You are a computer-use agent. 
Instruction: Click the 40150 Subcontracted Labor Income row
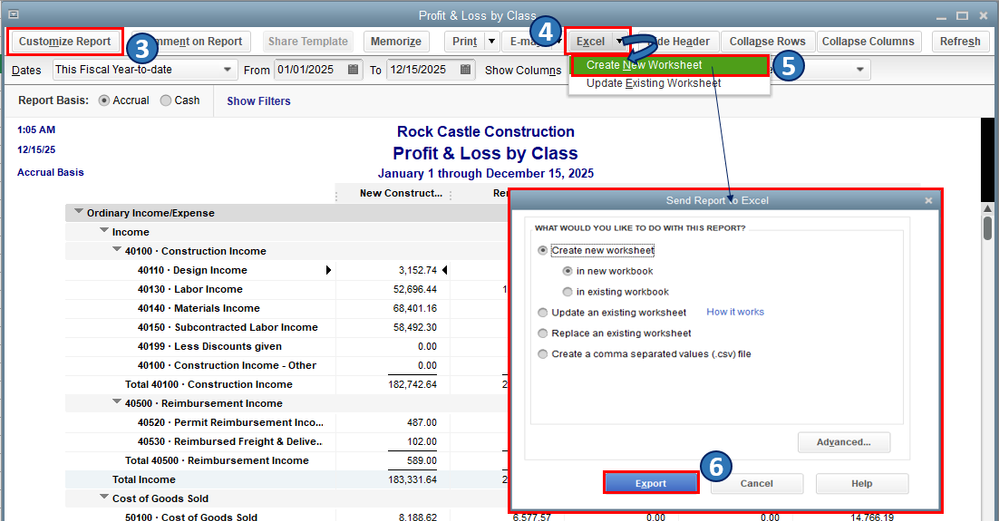(x=227, y=327)
